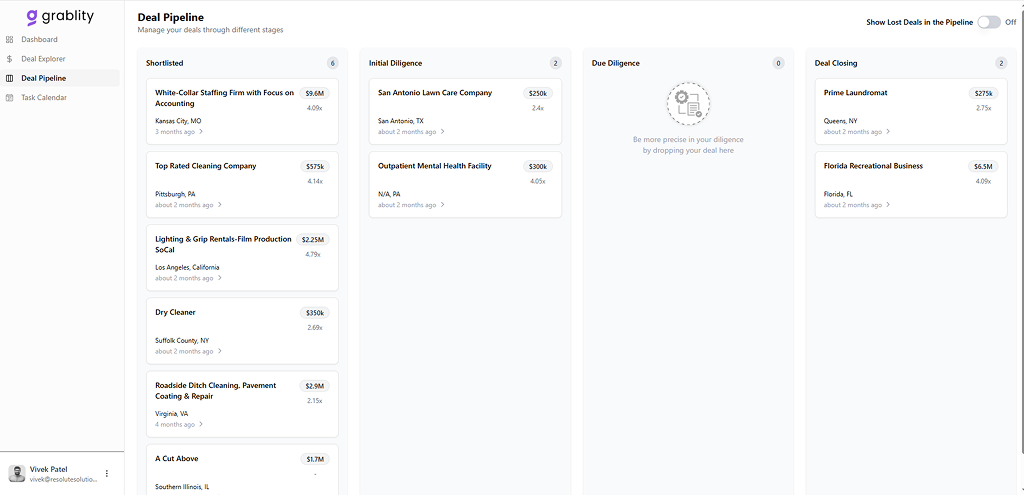Image resolution: width=1024 pixels, height=495 pixels.
Task: Open the Florida Recreational Business deal title
Action: point(873,166)
